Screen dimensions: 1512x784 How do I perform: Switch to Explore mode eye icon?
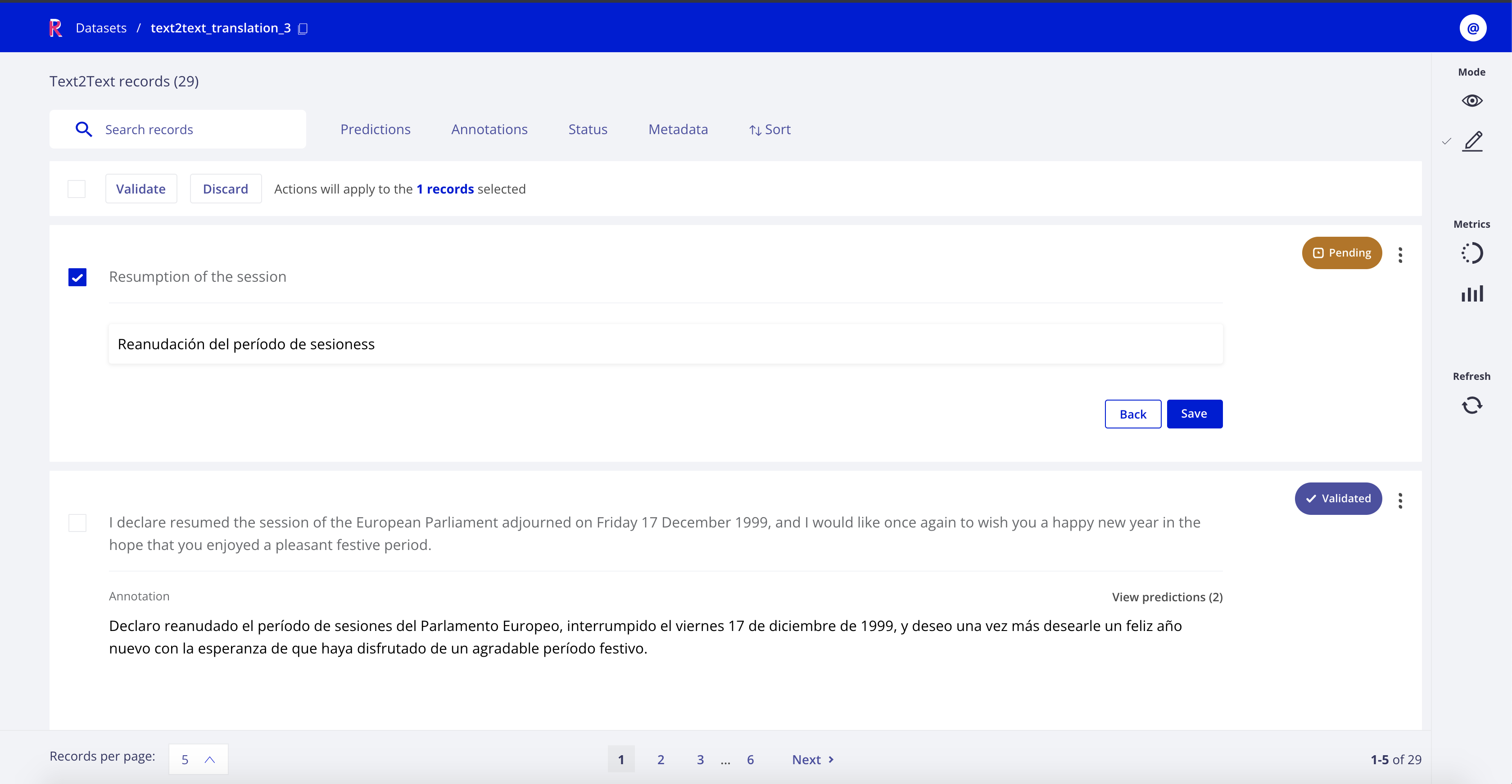pyautogui.click(x=1471, y=100)
